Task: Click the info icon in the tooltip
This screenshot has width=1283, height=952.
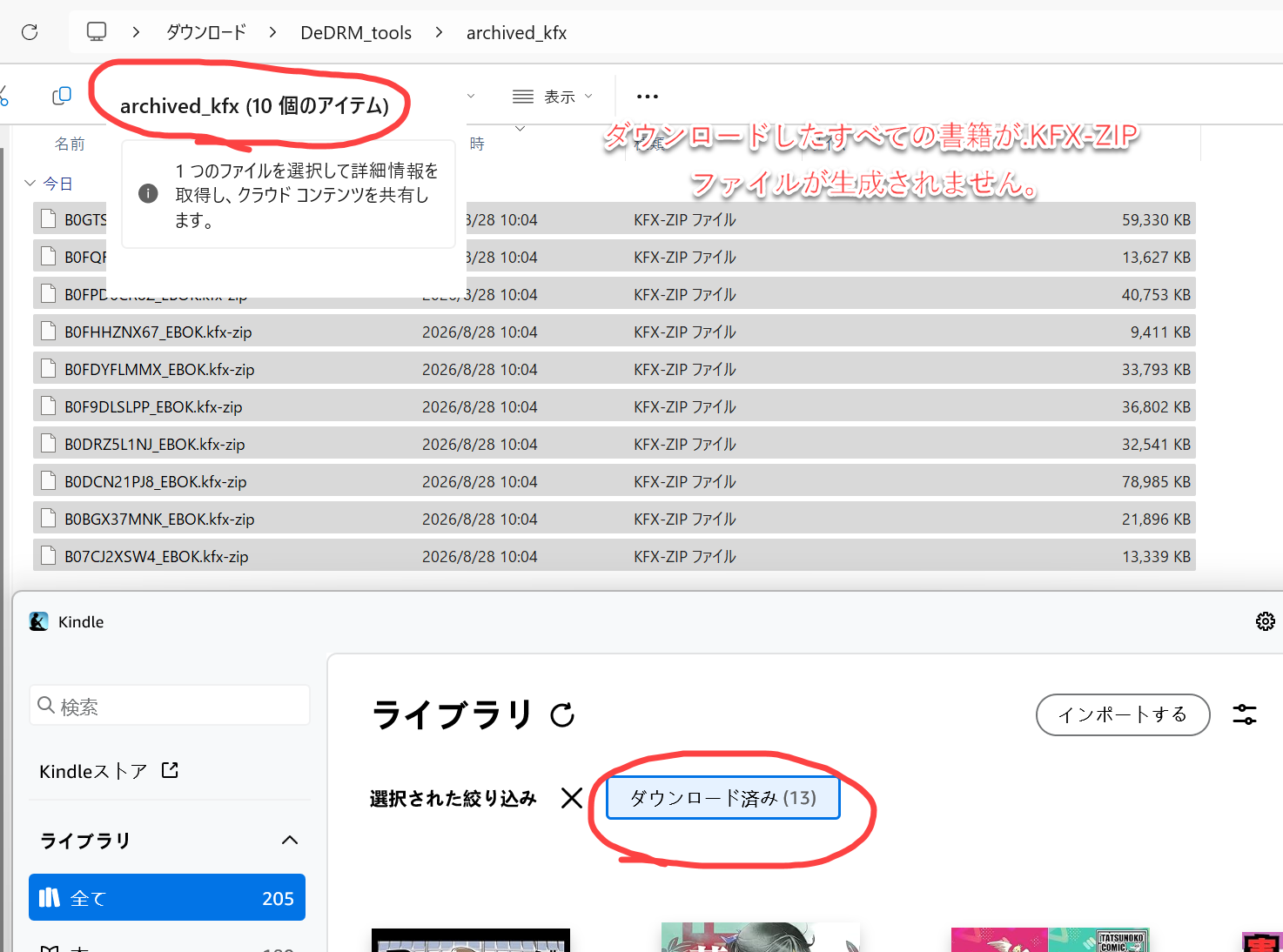Action: (x=149, y=193)
